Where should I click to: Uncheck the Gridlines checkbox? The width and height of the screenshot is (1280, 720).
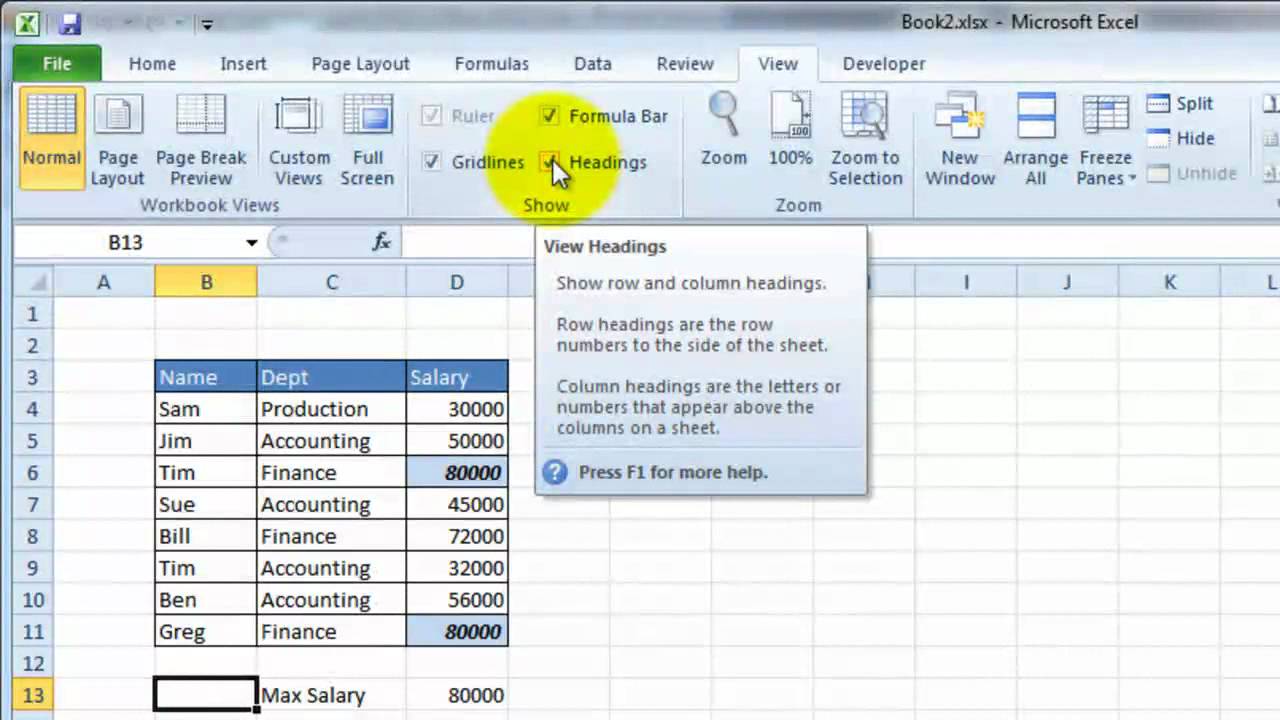[431, 162]
